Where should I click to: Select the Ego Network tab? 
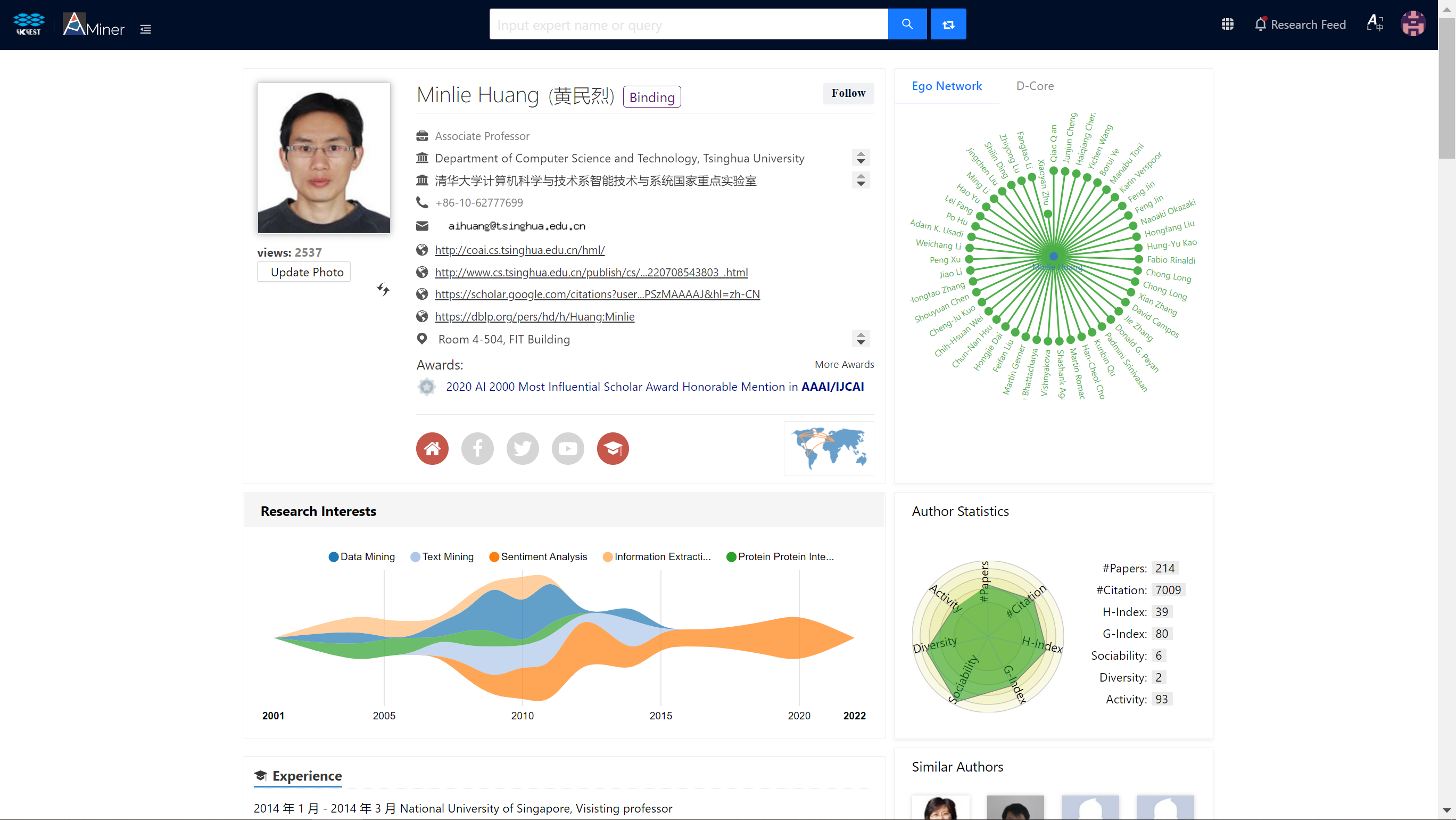[946, 86]
